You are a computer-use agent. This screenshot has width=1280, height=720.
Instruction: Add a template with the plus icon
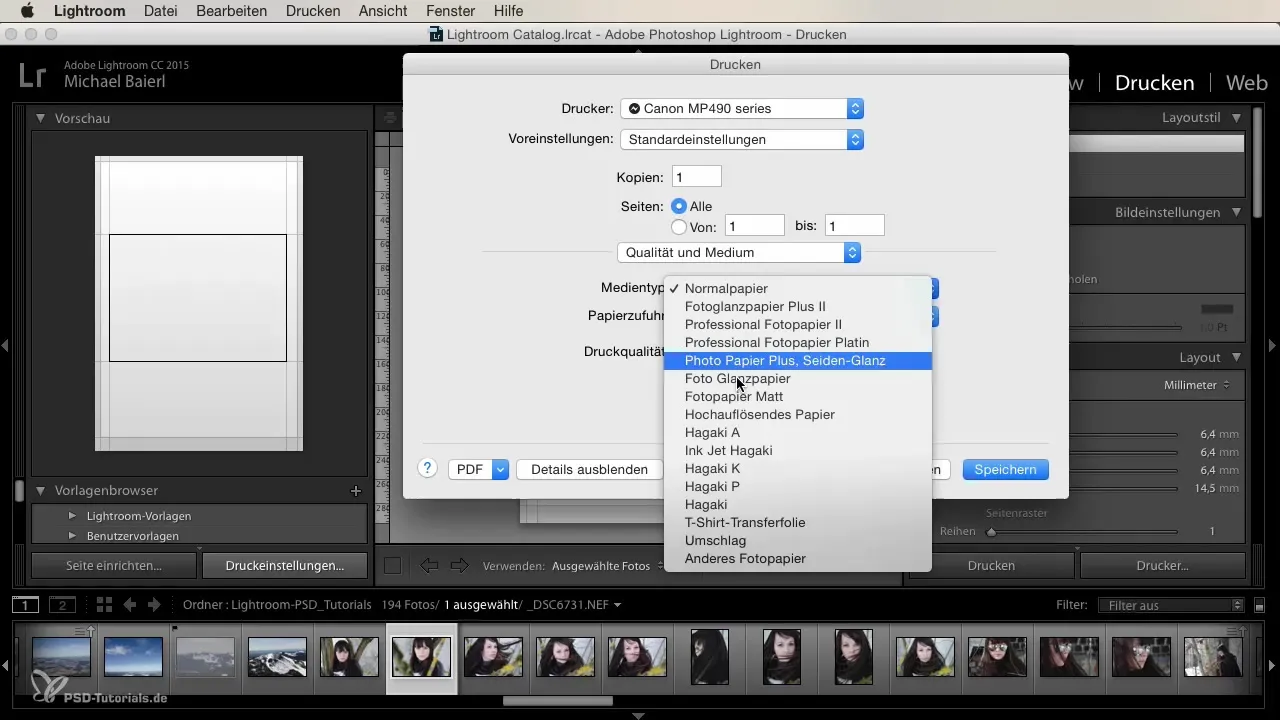tap(355, 491)
